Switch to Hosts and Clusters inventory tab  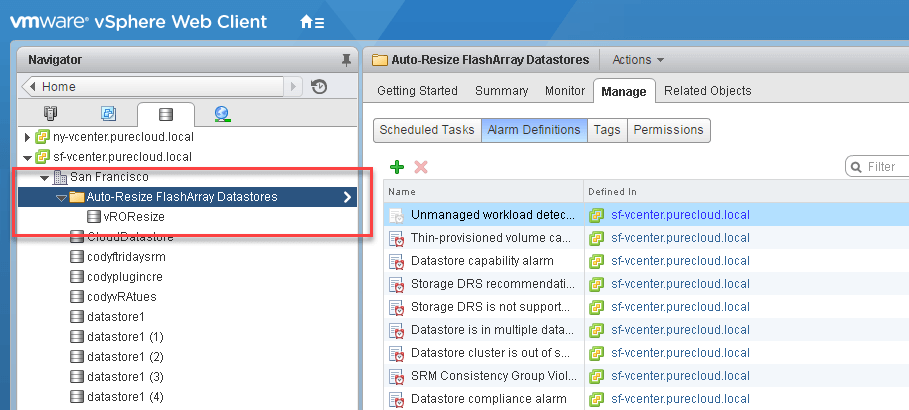50,114
